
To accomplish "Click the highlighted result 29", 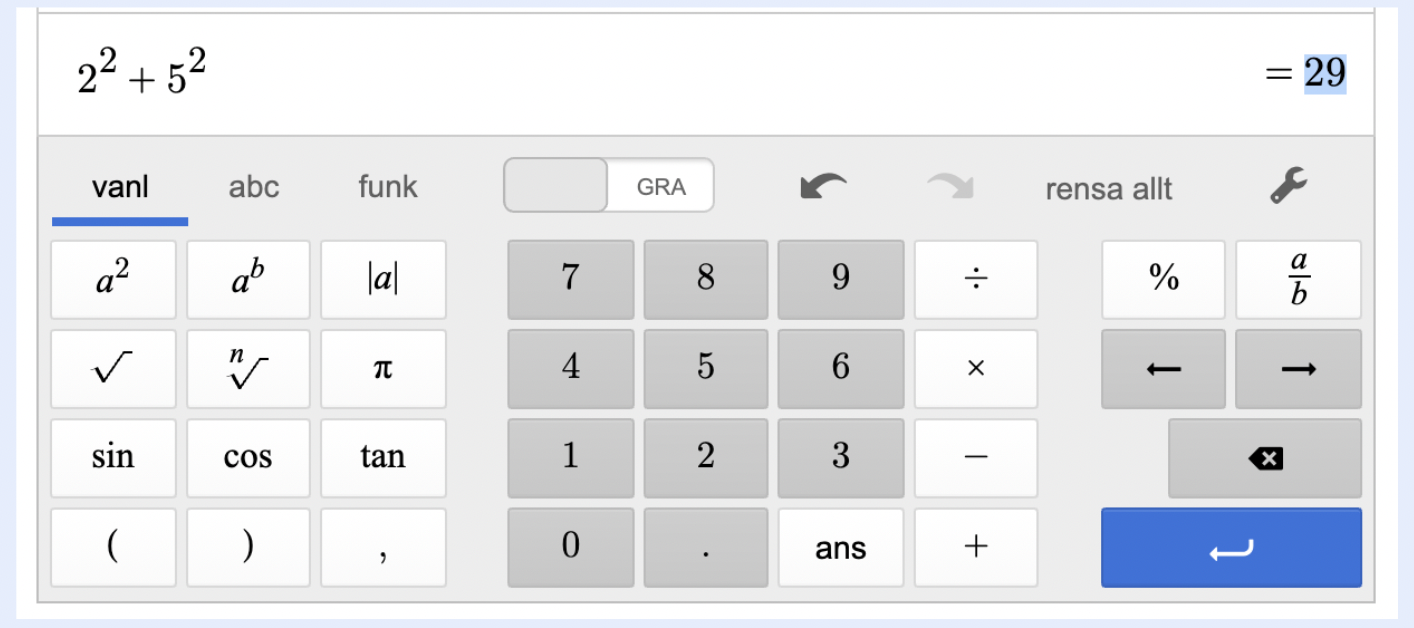I will 1325,74.
